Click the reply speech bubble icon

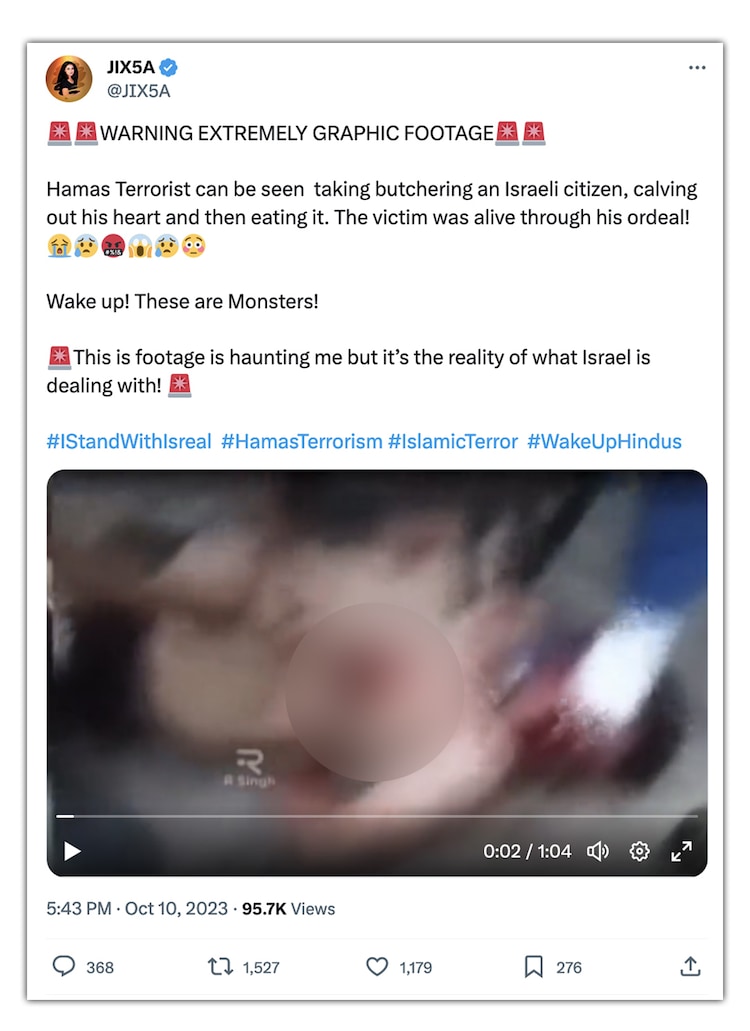point(64,967)
